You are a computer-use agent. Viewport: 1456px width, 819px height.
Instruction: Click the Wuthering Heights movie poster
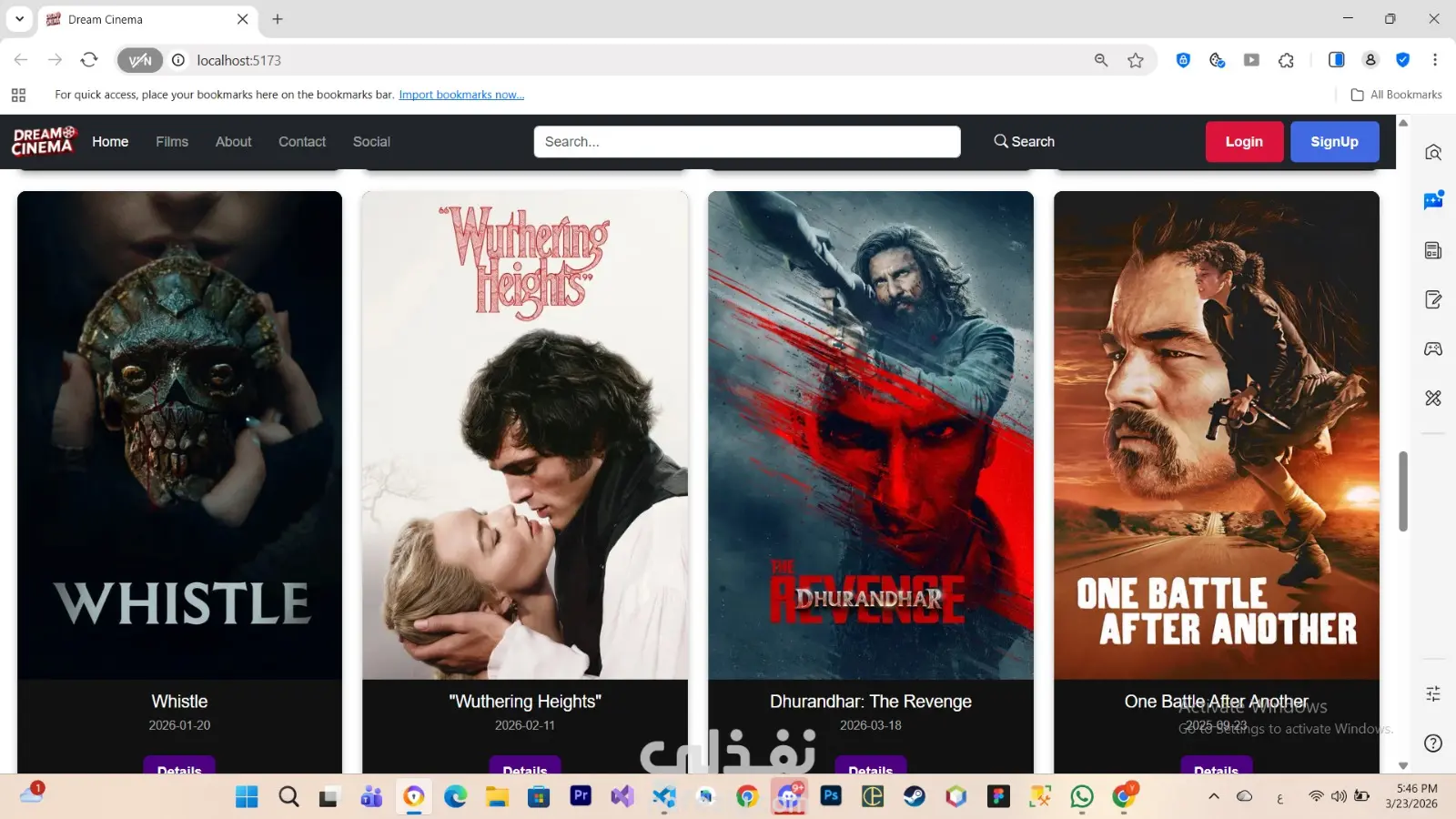coord(525,435)
